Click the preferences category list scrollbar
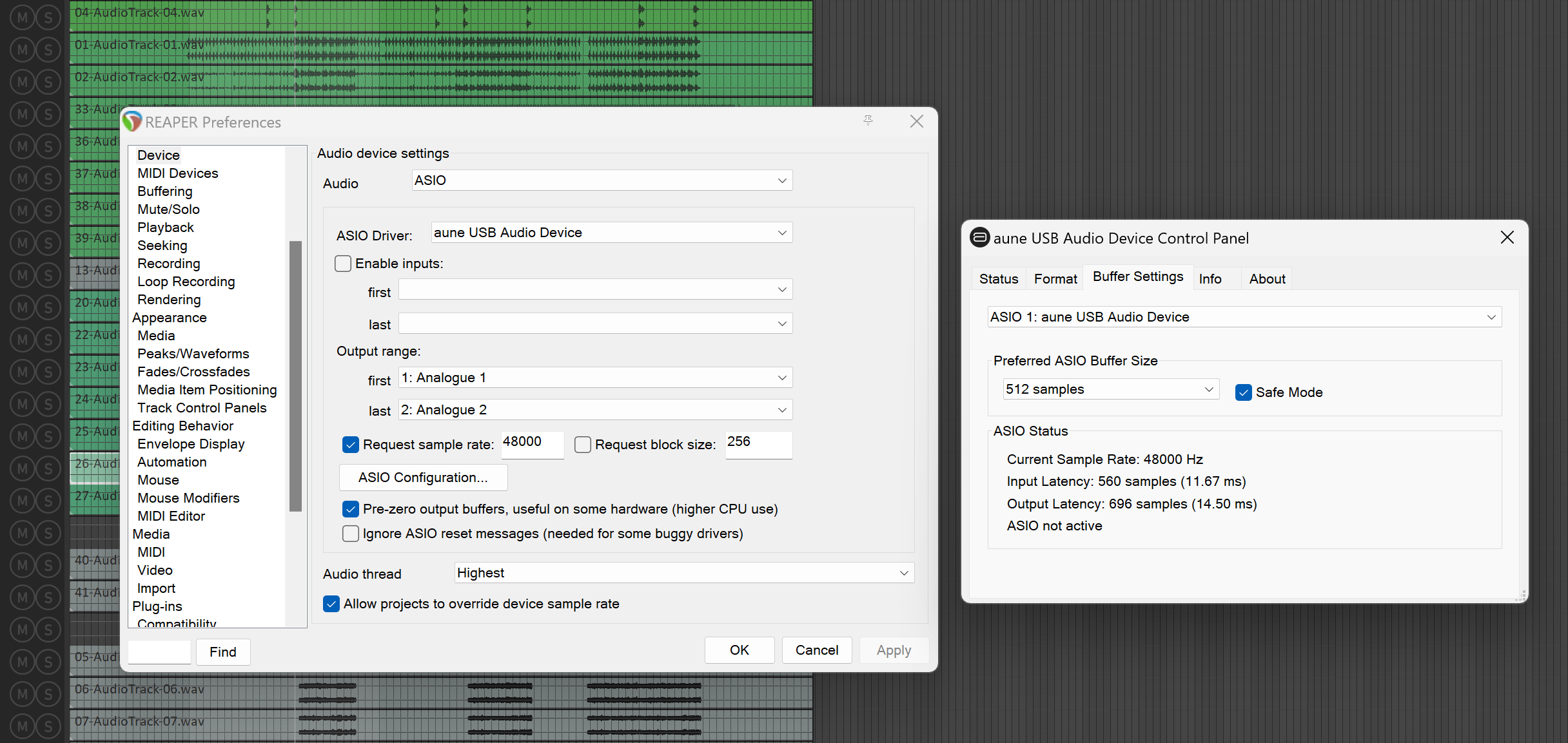Image resolution: width=1568 pixels, height=743 pixels. pos(296,376)
